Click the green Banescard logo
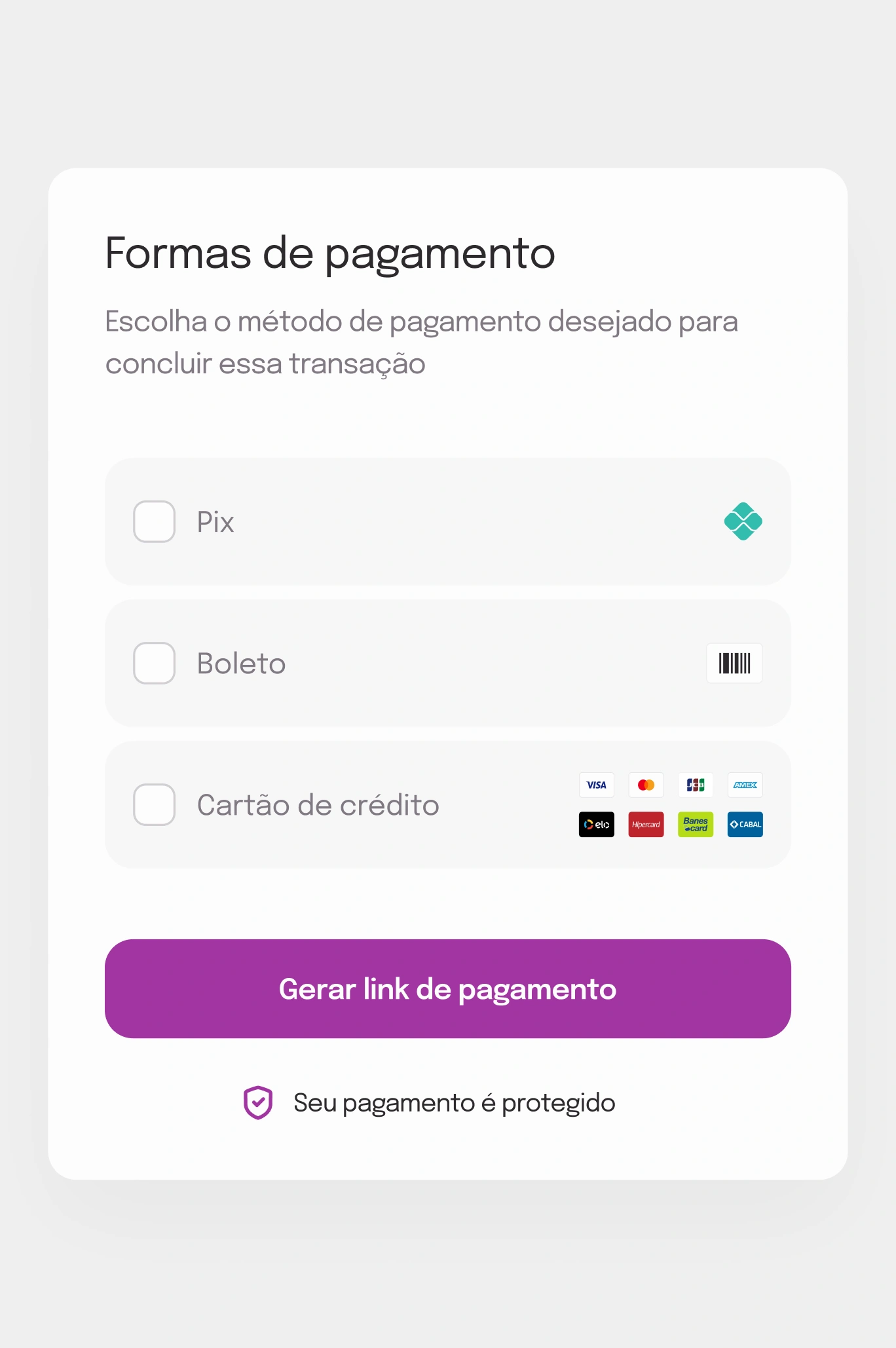896x1348 pixels. tap(696, 825)
